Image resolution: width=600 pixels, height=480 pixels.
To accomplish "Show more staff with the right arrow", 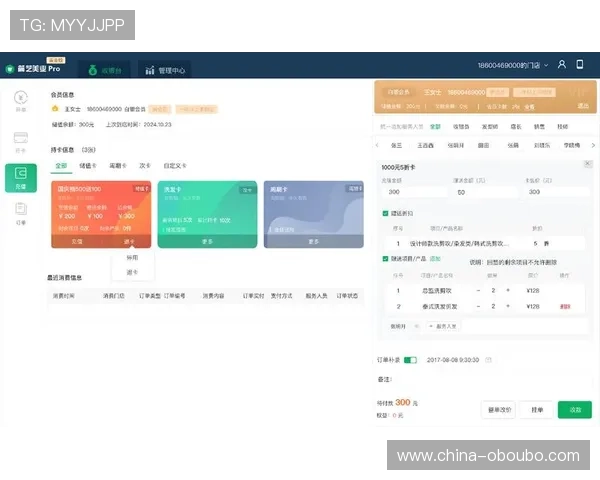I will point(593,145).
